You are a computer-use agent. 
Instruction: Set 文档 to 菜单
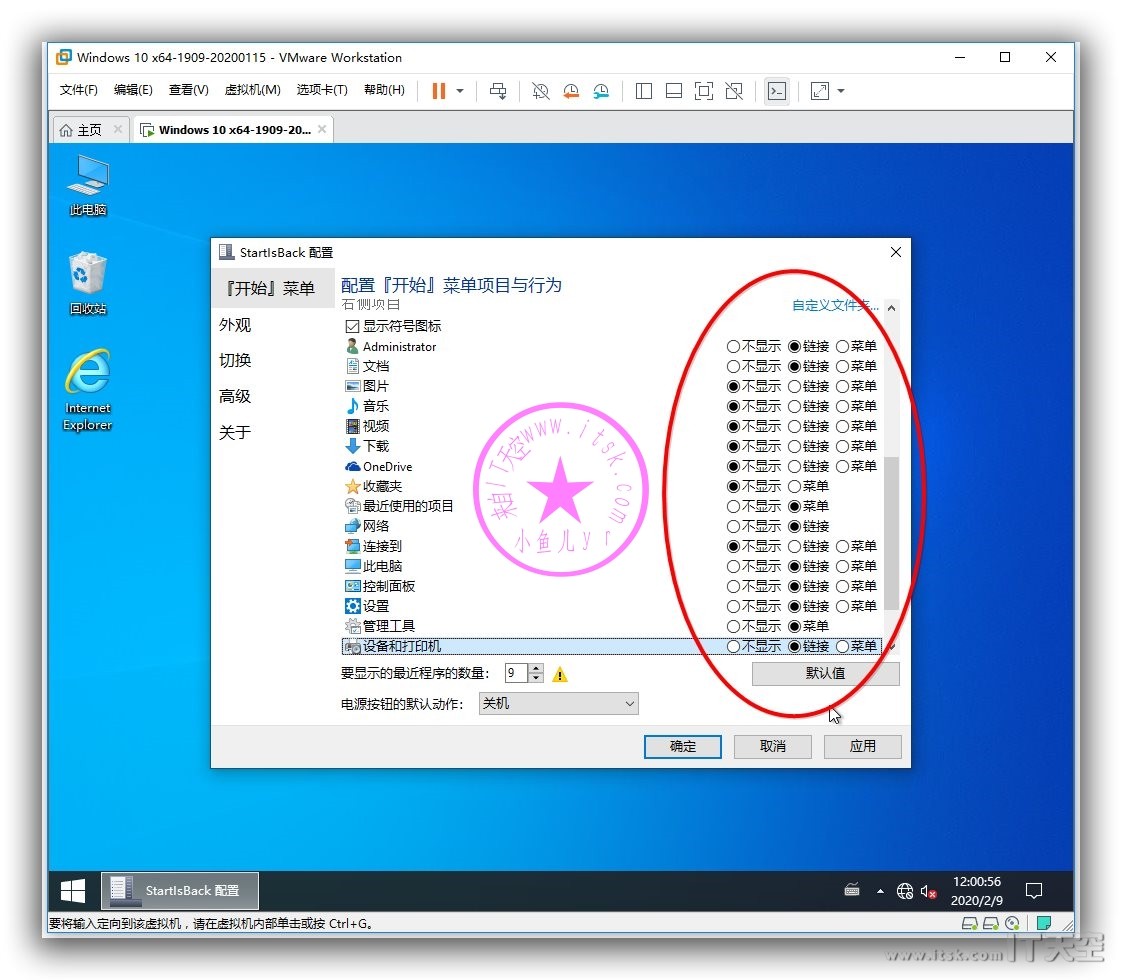pyautogui.click(x=842, y=366)
